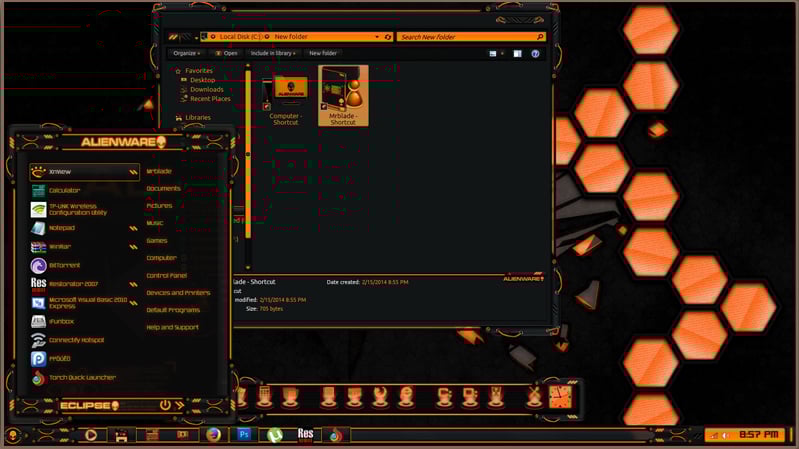The image size is (799, 449).
Task: Open Devices and Printers
Action: coord(178,293)
